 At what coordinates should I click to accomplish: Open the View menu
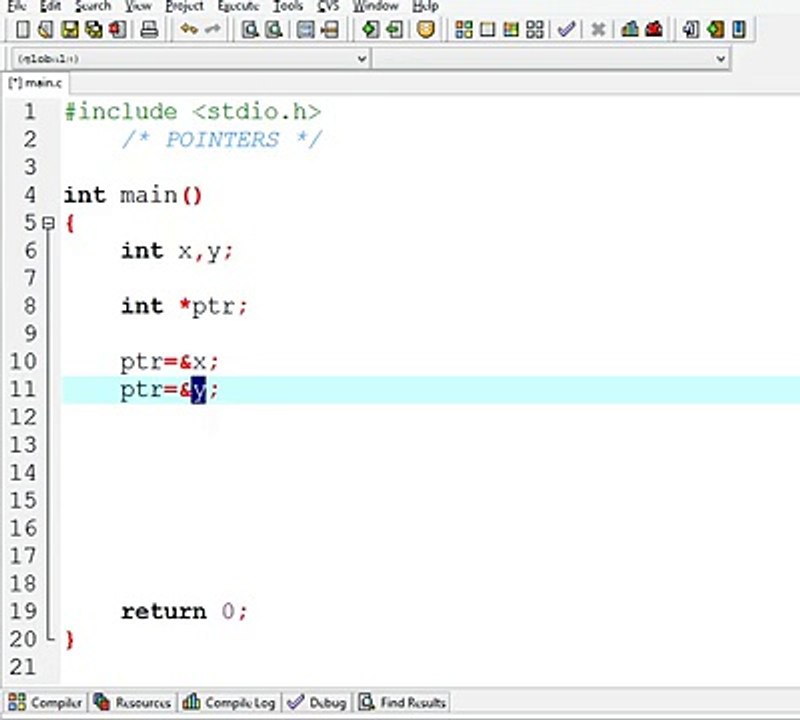(138, 6)
